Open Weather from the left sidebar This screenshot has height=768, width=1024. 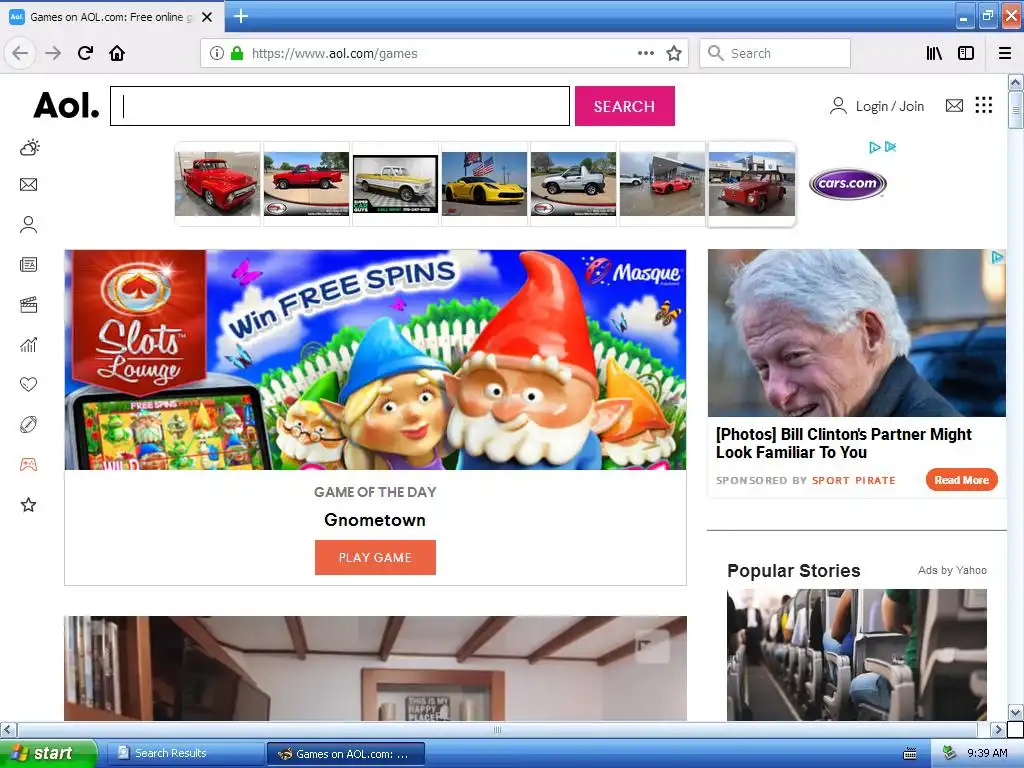pyautogui.click(x=29, y=147)
